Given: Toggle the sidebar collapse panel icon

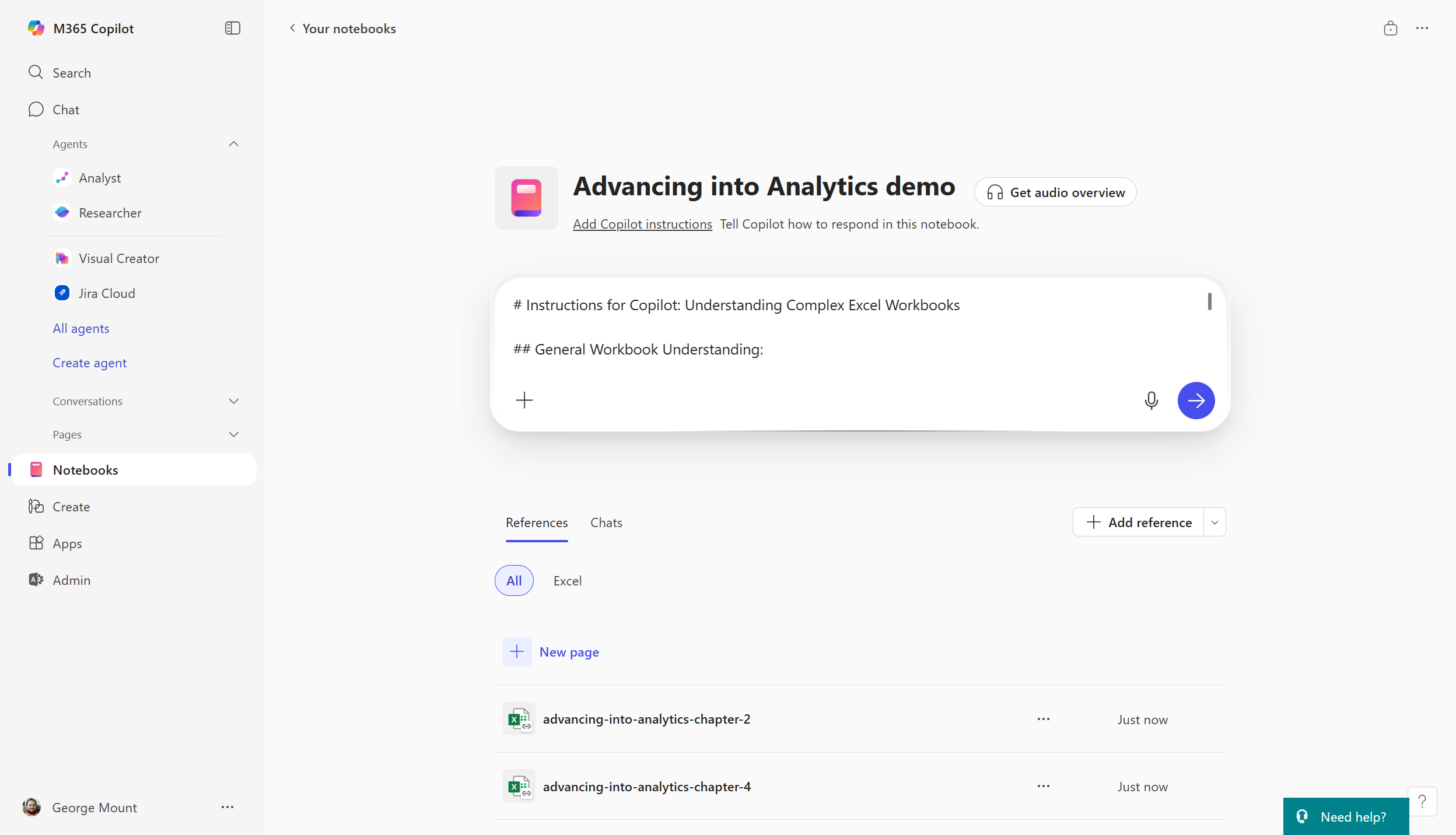Looking at the screenshot, I should [x=232, y=28].
